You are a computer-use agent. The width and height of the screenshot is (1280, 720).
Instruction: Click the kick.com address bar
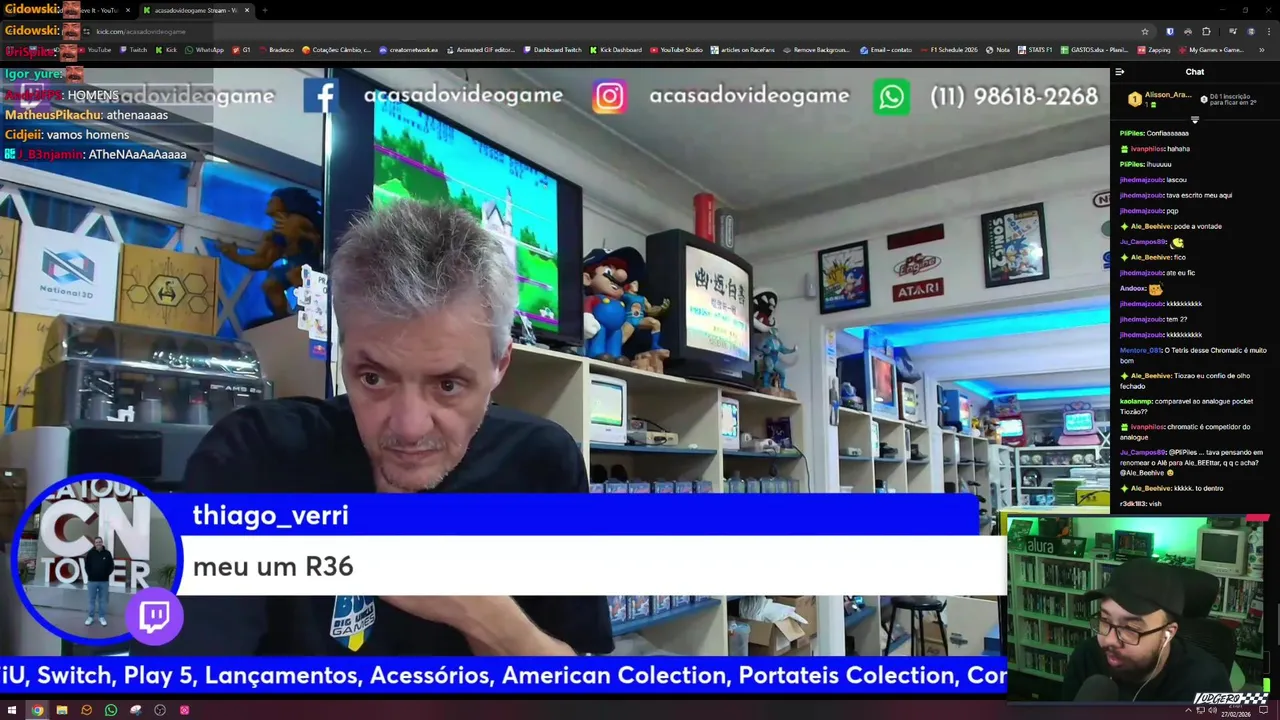[600, 31]
